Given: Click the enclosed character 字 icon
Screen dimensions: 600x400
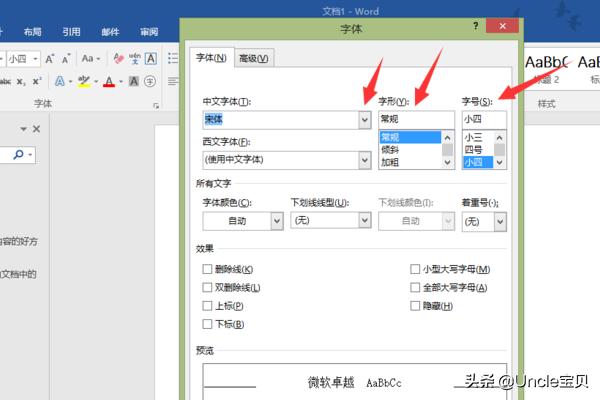Looking at the screenshot, I should point(150,81).
